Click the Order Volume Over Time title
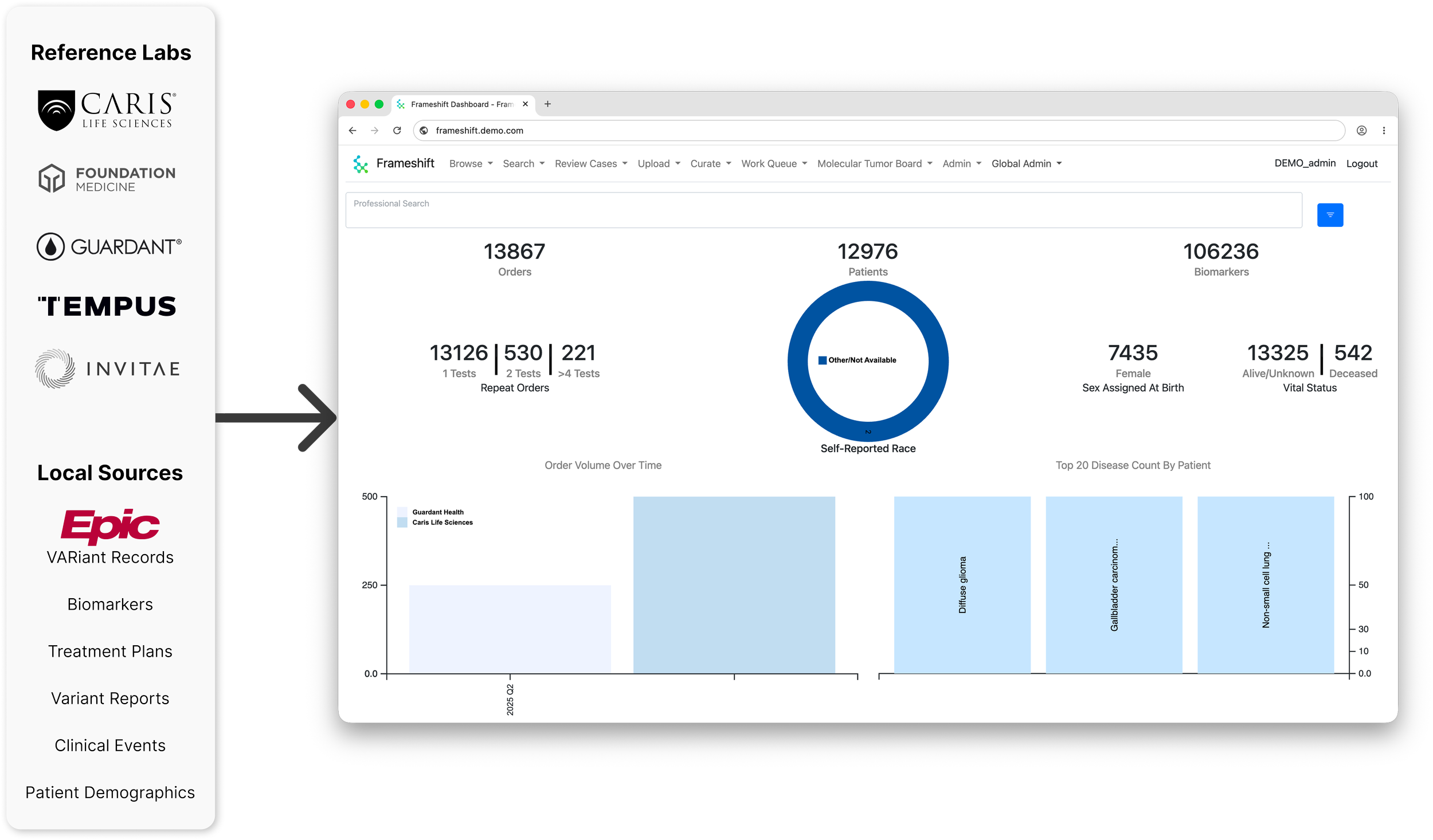Screen dimensions: 1433x840 click(x=603, y=465)
